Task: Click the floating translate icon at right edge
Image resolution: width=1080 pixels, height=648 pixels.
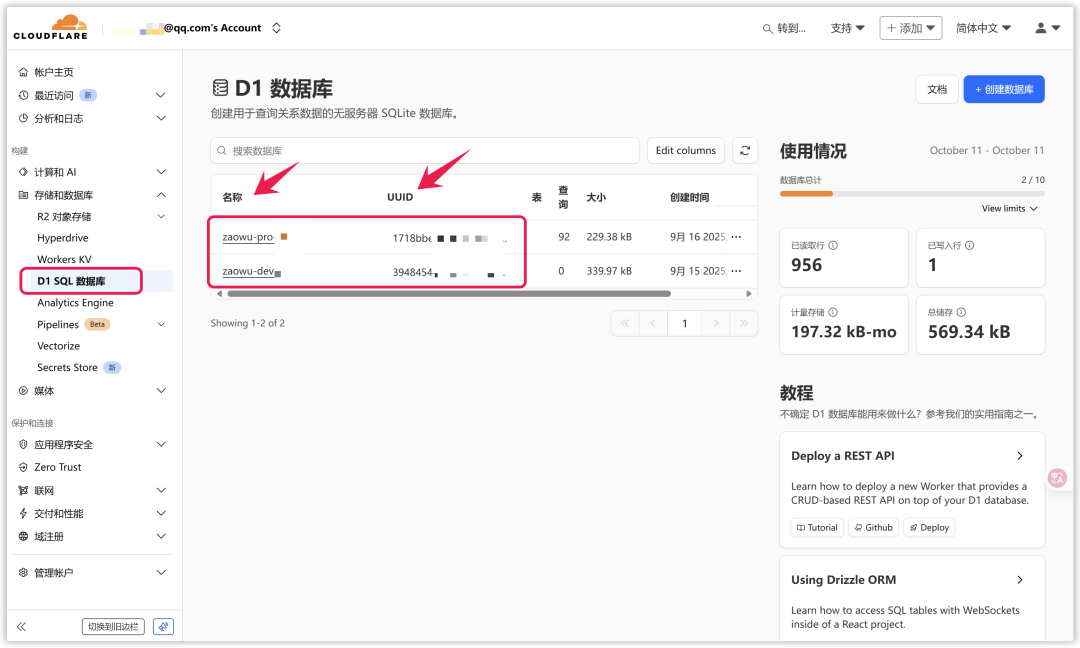Action: [1057, 478]
